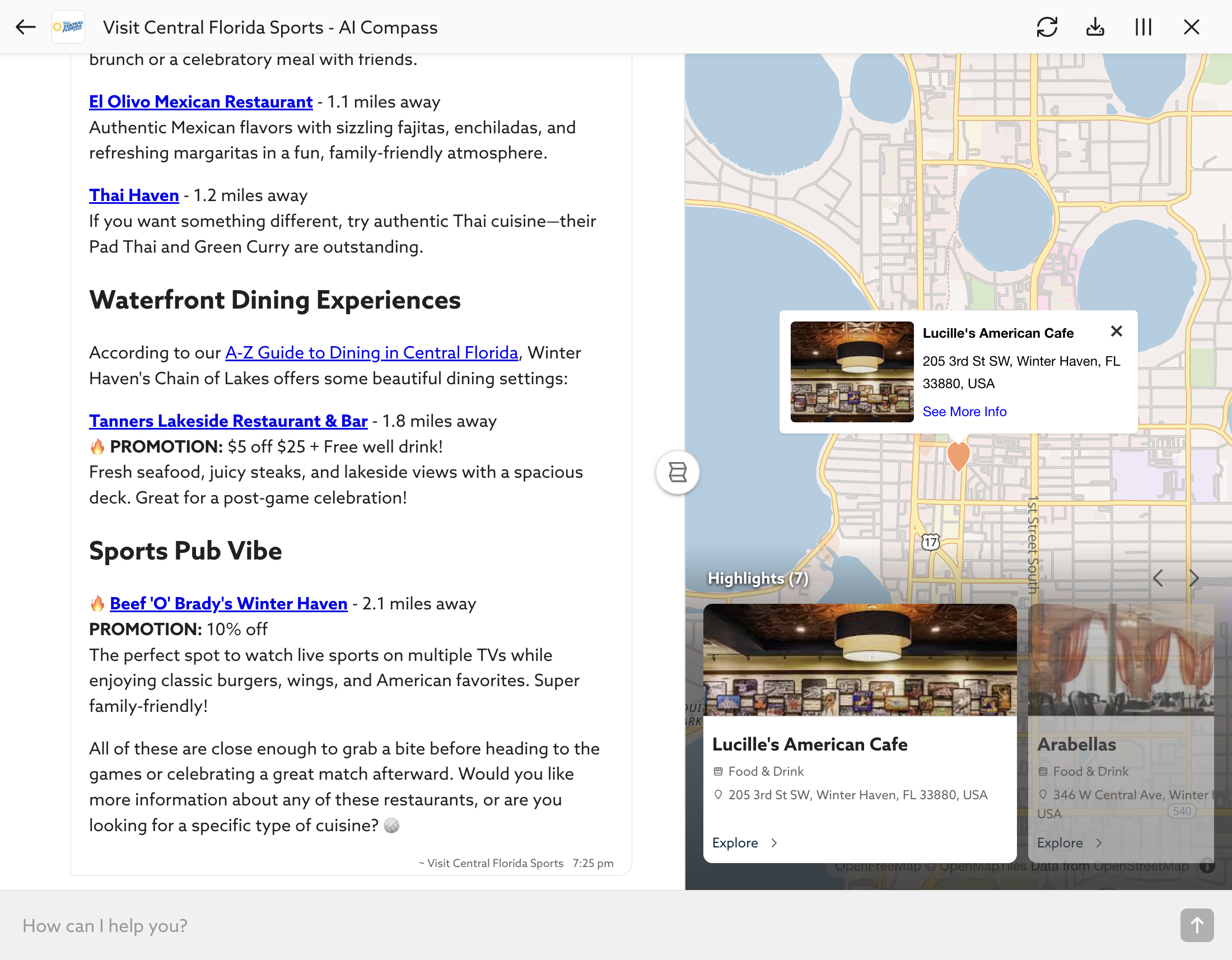Click Explore on Arabellas card
Screen dimensions: 1232x960
(x=1070, y=843)
